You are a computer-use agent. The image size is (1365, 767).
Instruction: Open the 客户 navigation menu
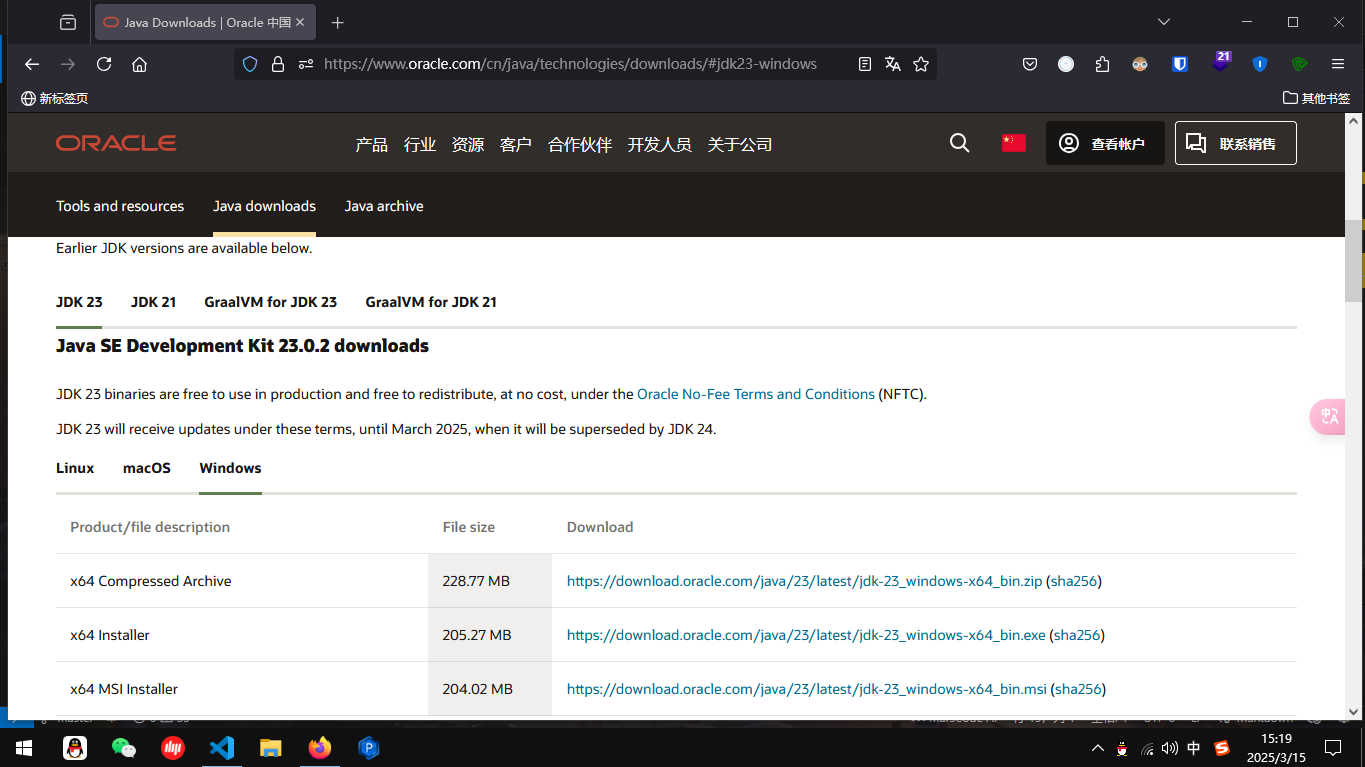(x=516, y=144)
